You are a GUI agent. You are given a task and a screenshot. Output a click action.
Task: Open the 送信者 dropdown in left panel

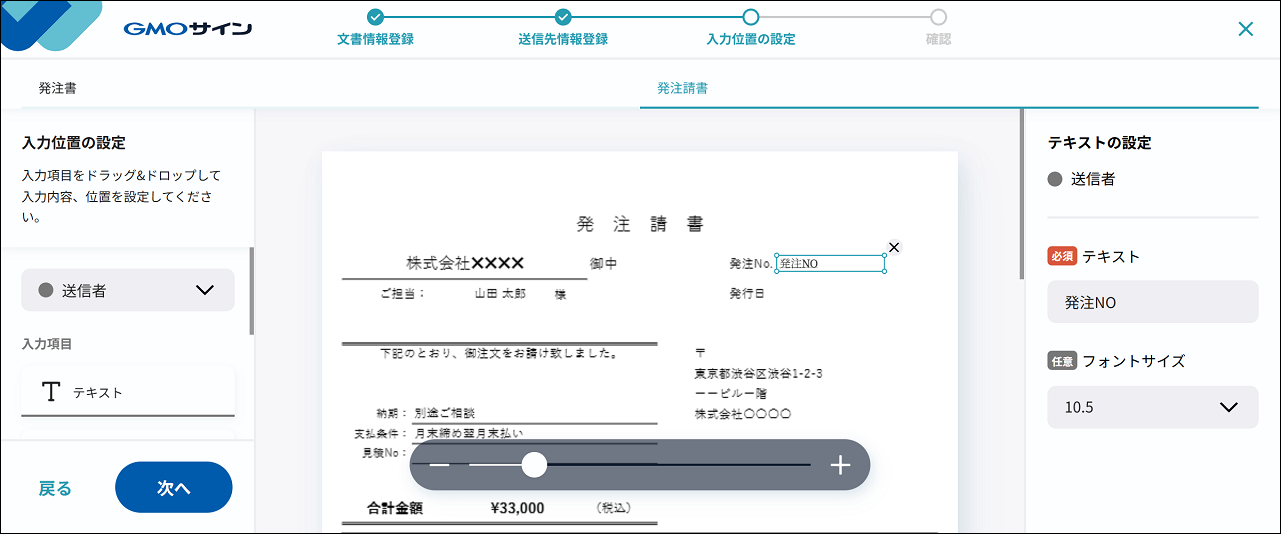pos(128,290)
